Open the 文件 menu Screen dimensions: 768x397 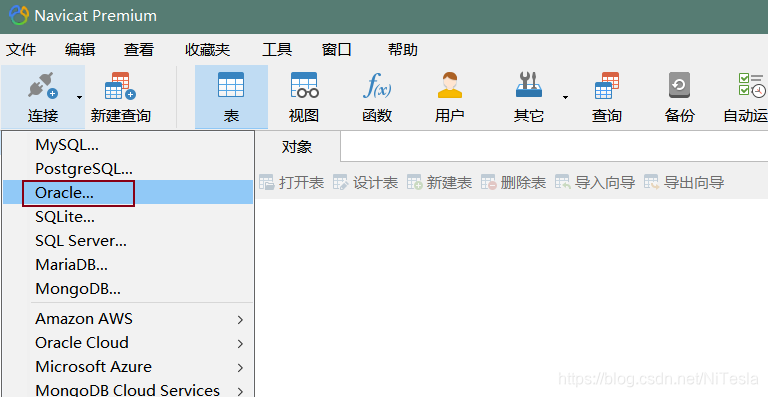pos(21,49)
